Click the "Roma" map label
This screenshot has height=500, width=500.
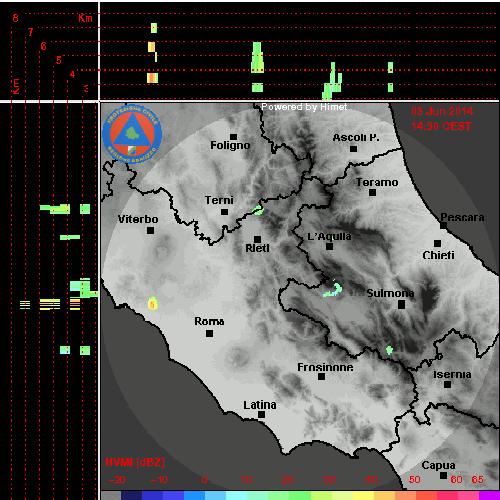tap(209, 321)
